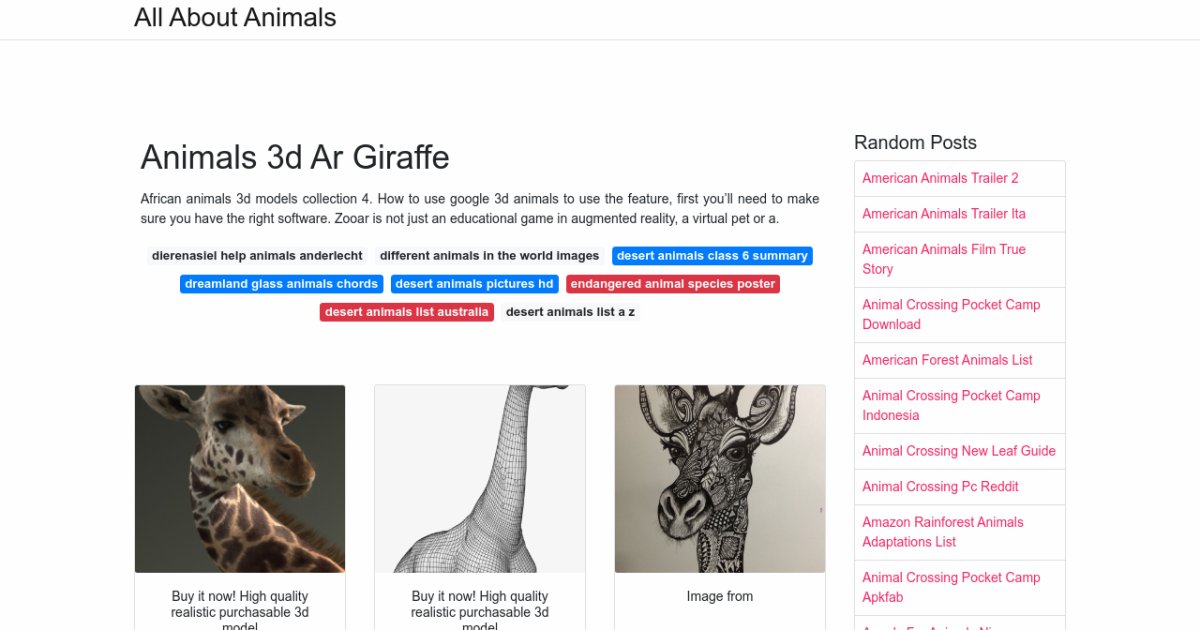Select 'different animals in the world images' tag
Viewport: 1200px width, 630px height.
tap(489, 256)
